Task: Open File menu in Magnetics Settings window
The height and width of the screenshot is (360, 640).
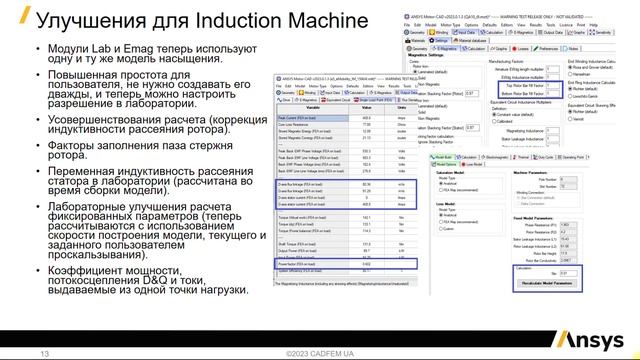Action: [407, 25]
